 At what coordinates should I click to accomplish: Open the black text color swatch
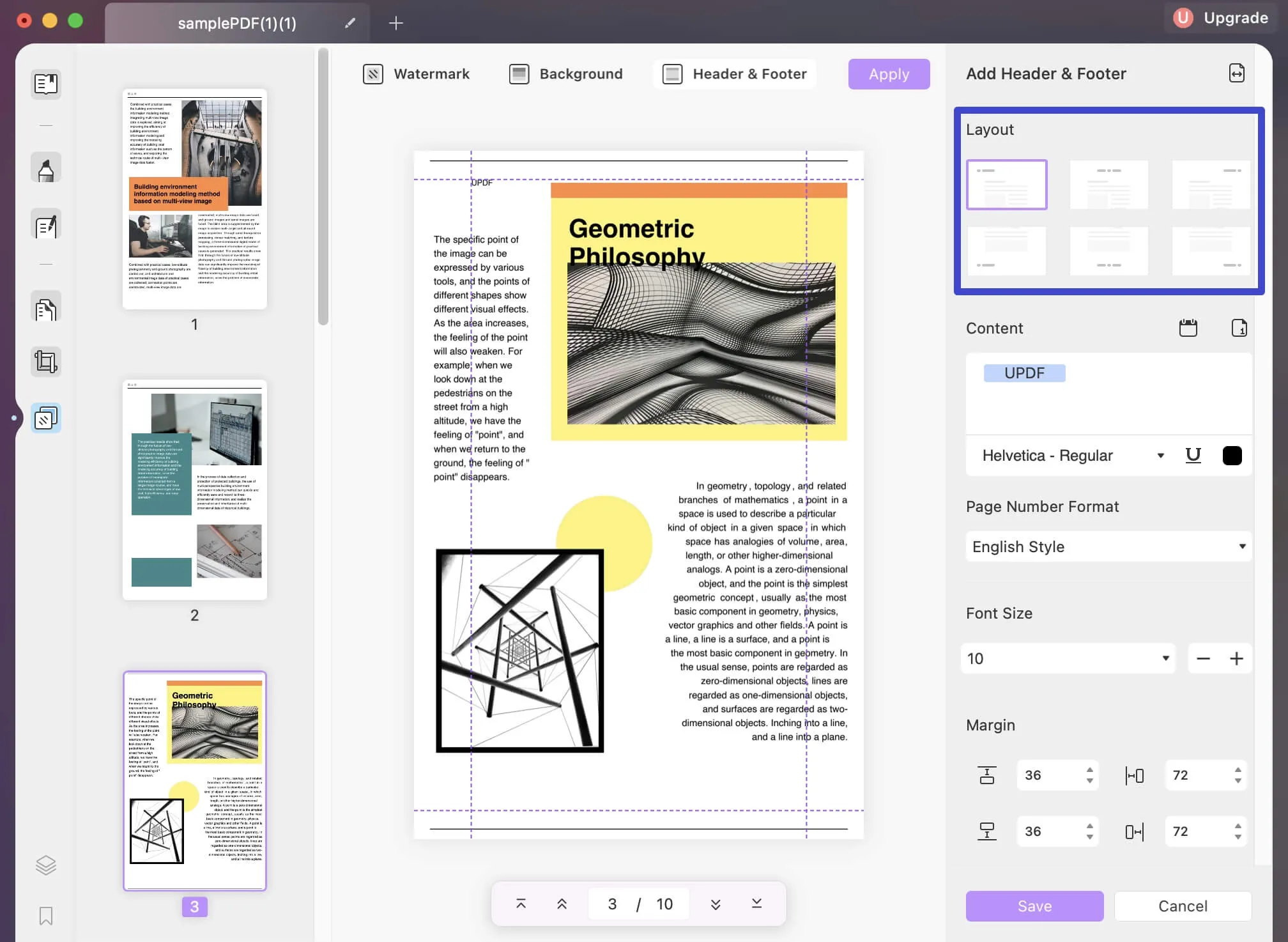(x=1232, y=455)
